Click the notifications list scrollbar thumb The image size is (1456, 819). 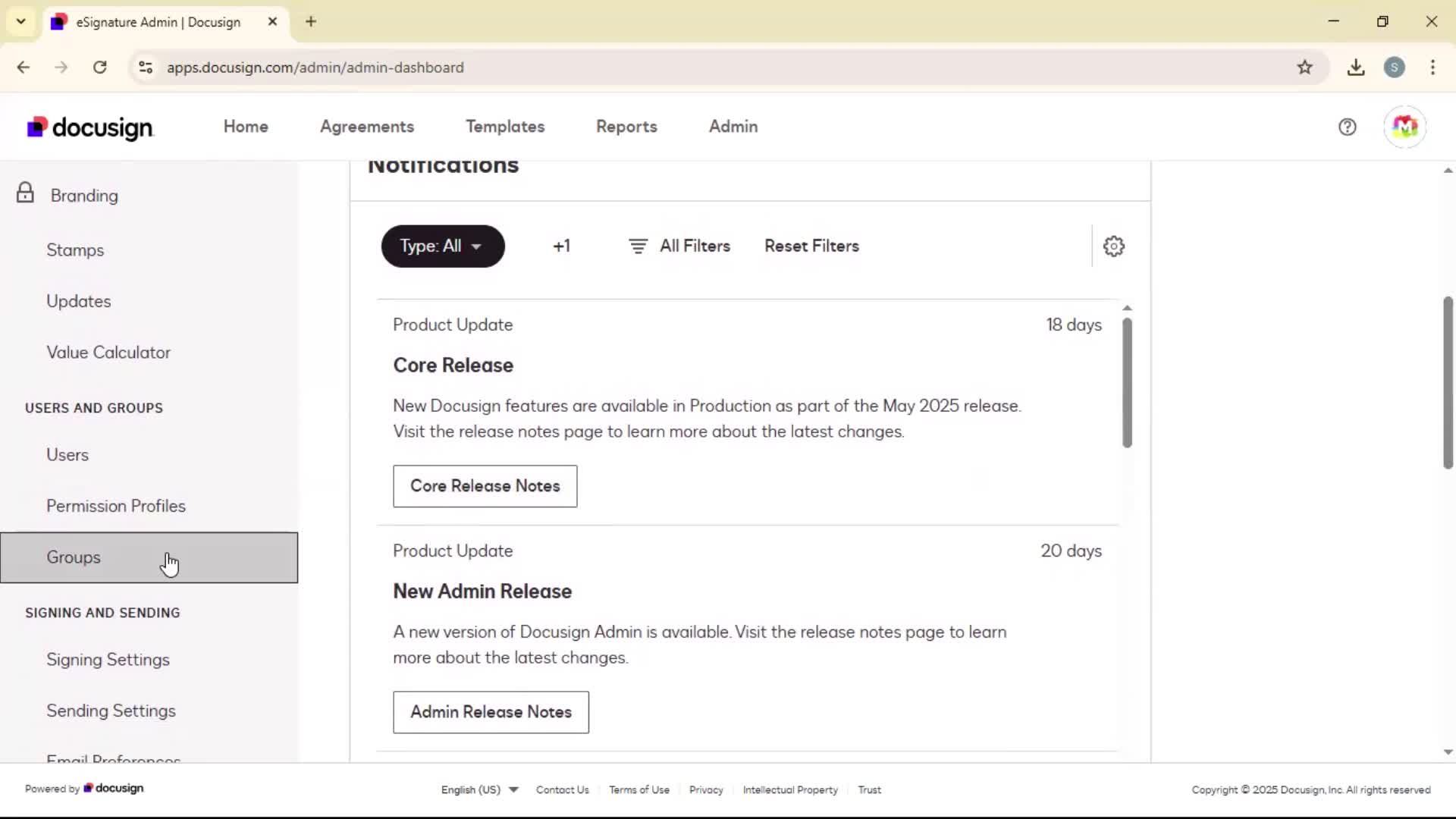click(1127, 383)
